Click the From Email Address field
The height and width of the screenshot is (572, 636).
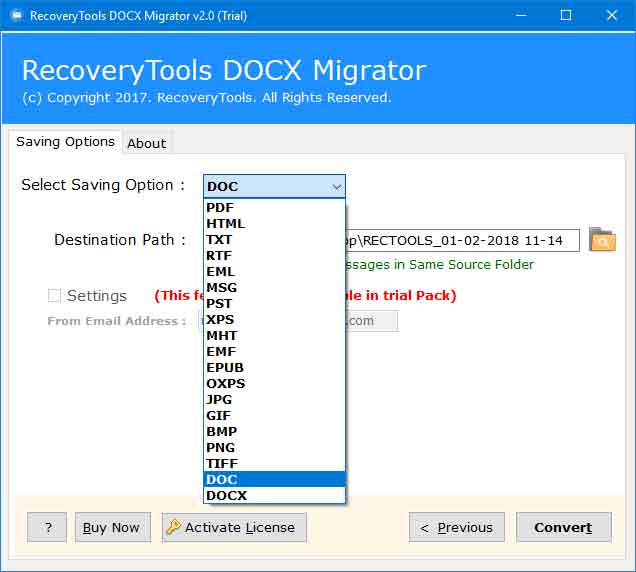pyautogui.click(x=372, y=321)
